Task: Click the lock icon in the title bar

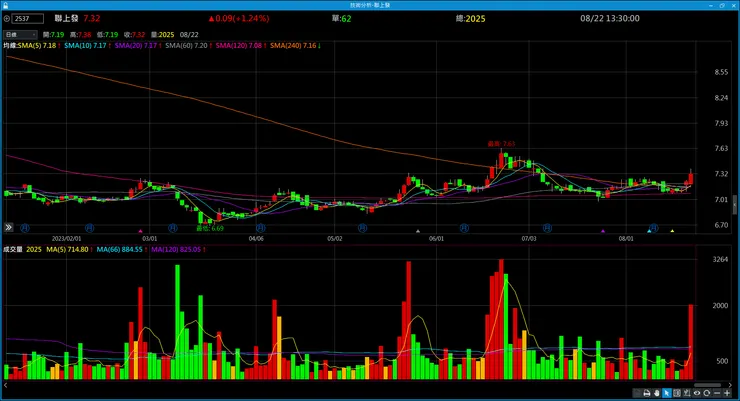Action: click(x=5, y=5)
